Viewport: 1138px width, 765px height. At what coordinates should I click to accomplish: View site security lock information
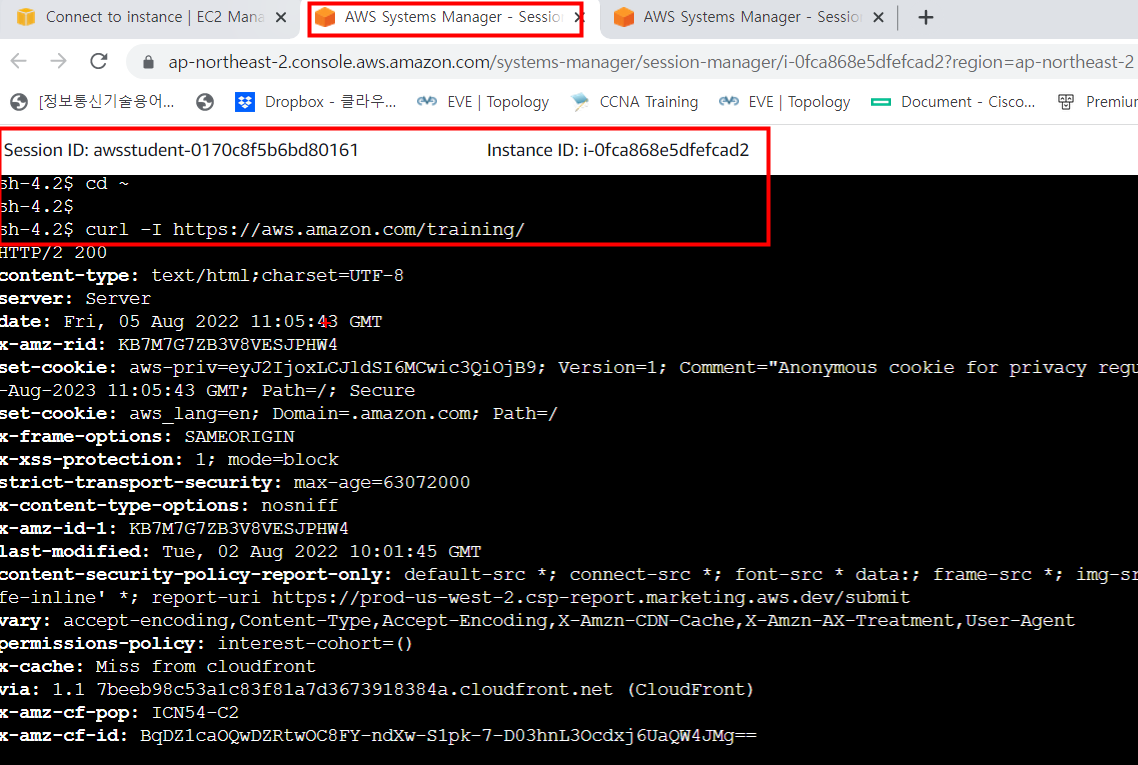tap(149, 62)
